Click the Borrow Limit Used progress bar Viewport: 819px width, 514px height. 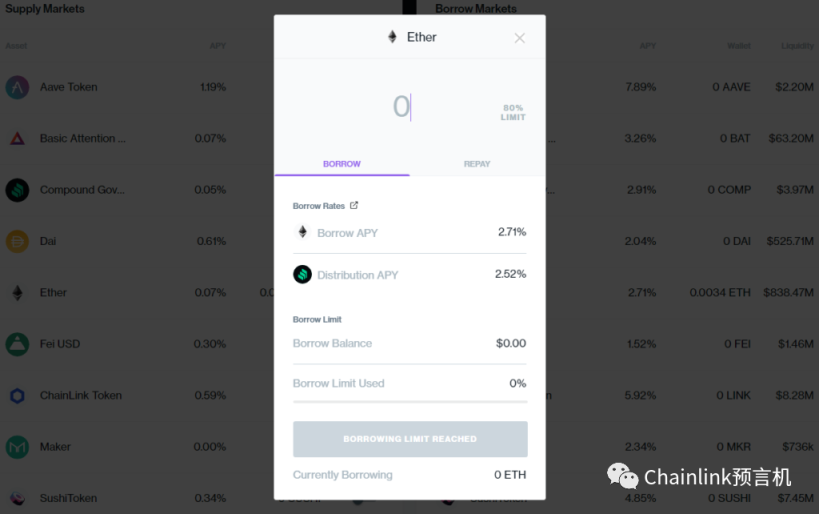tap(410, 402)
